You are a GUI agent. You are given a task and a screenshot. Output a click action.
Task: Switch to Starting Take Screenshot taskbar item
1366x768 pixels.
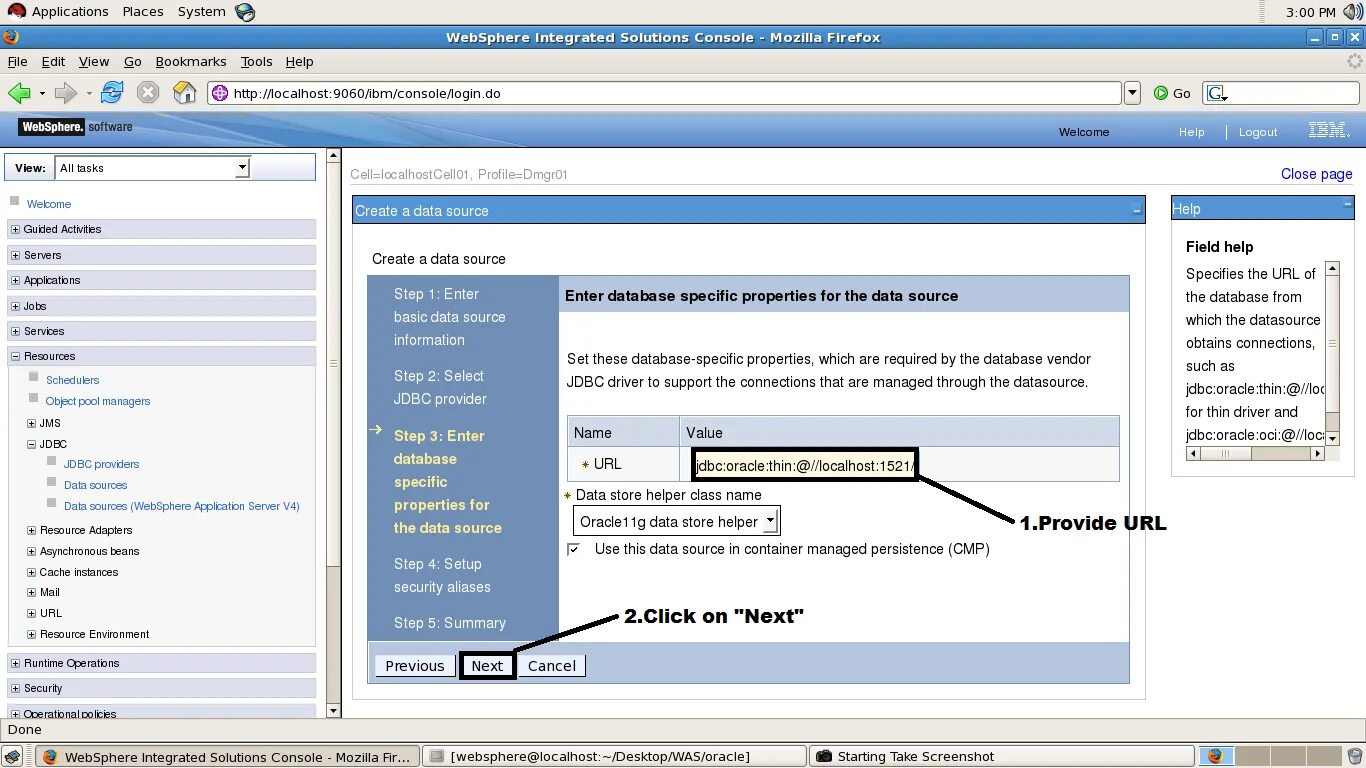point(1001,757)
